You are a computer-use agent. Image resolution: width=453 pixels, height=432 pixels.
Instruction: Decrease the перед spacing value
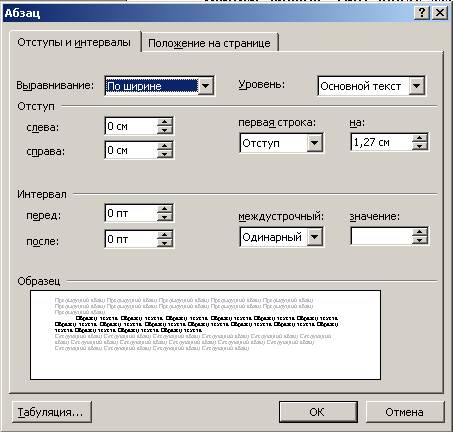[165, 217]
